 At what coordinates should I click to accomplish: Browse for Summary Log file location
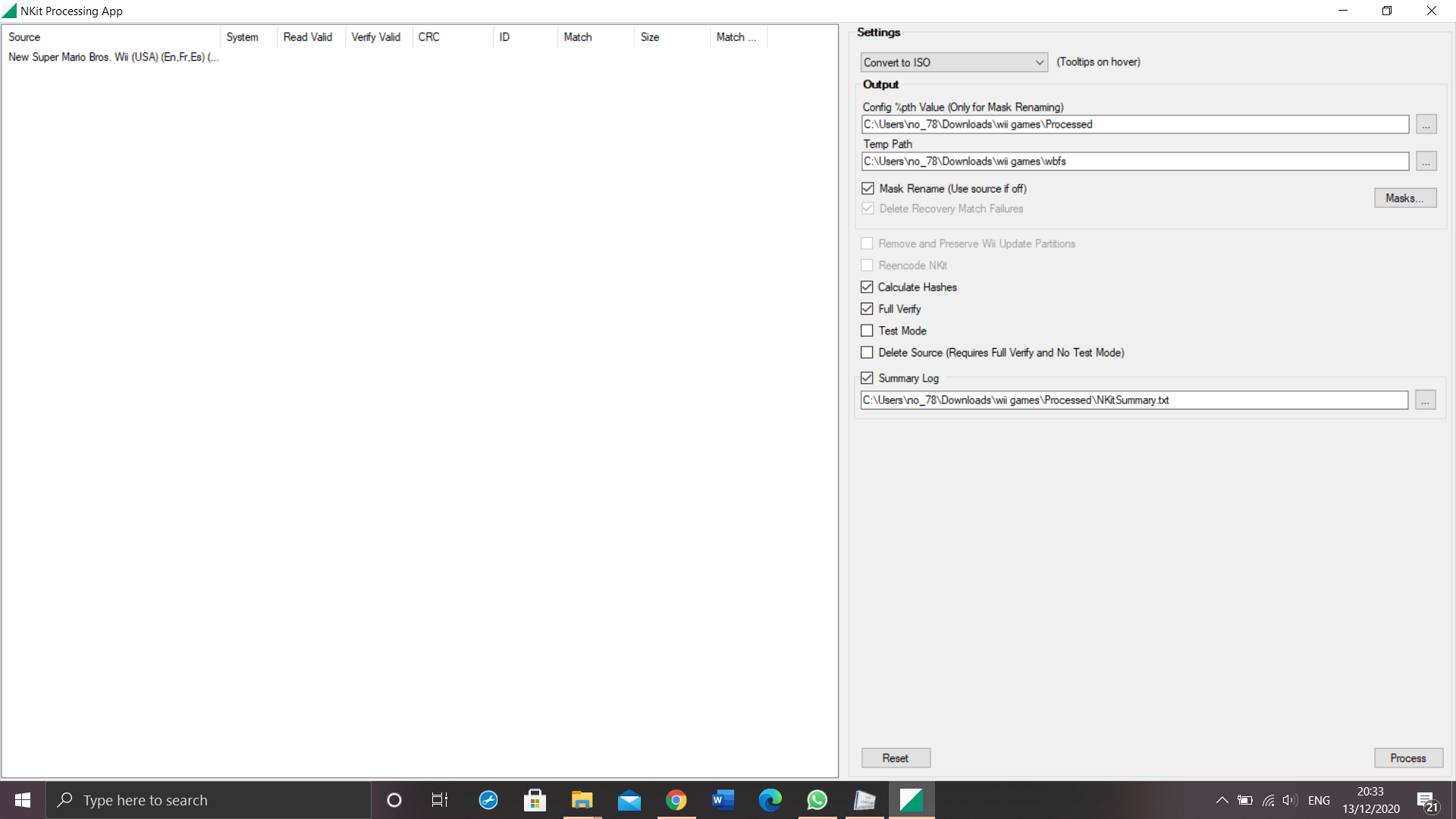click(1426, 400)
